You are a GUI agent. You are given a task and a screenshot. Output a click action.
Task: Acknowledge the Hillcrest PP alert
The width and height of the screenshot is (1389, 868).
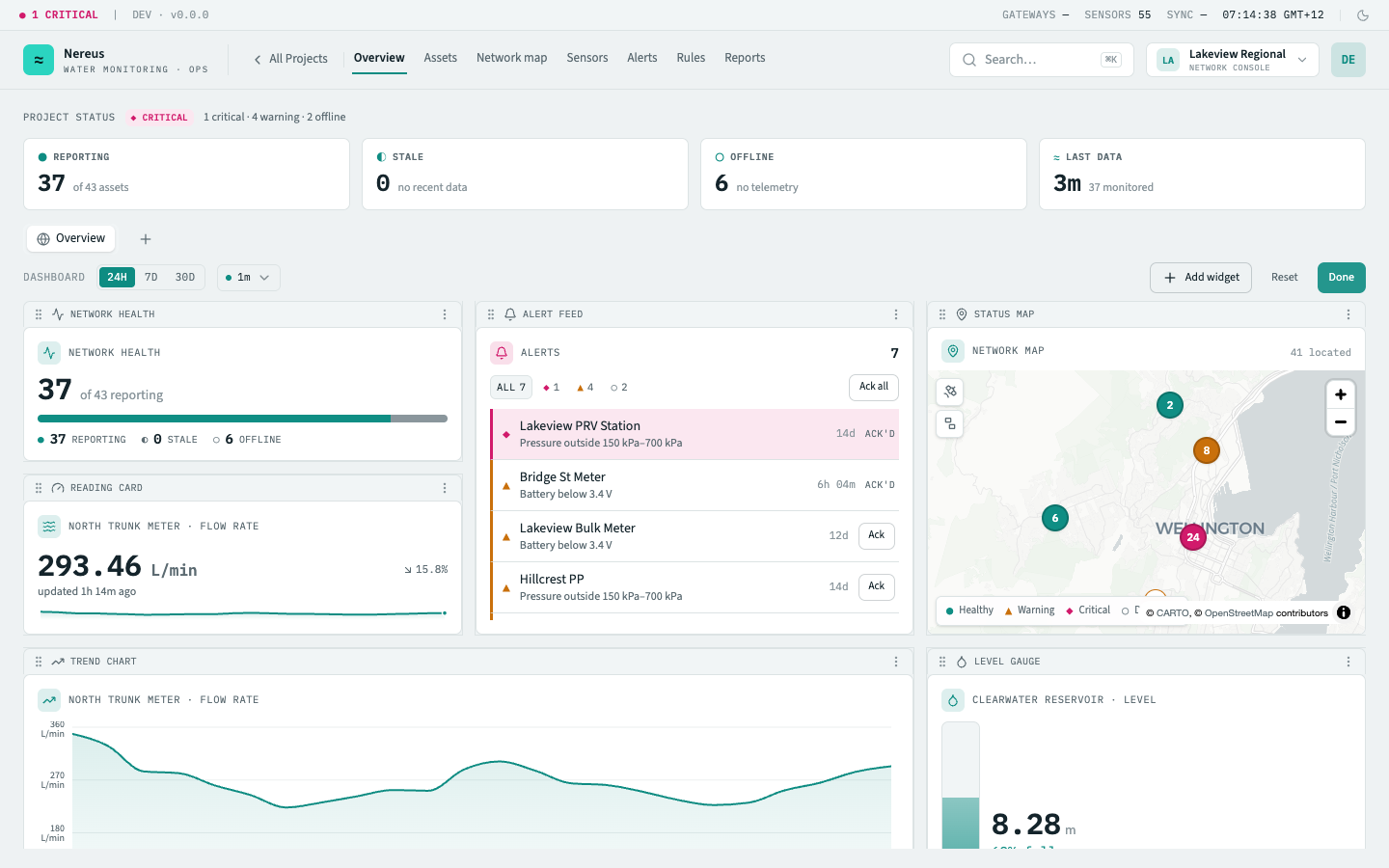point(877,586)
